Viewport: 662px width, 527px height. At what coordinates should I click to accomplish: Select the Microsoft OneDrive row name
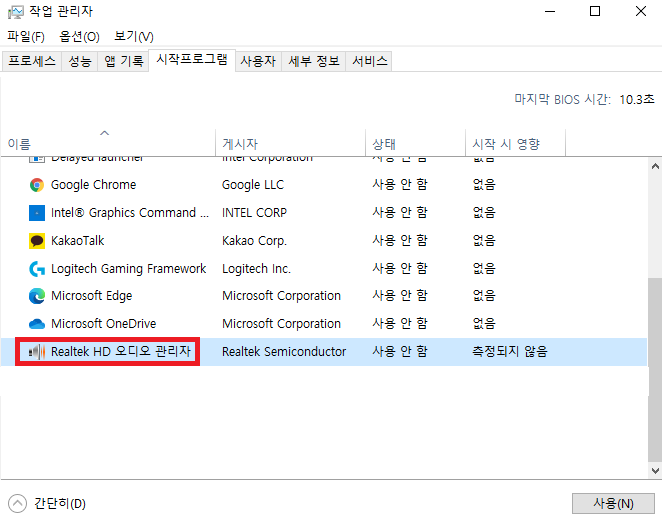103,324
